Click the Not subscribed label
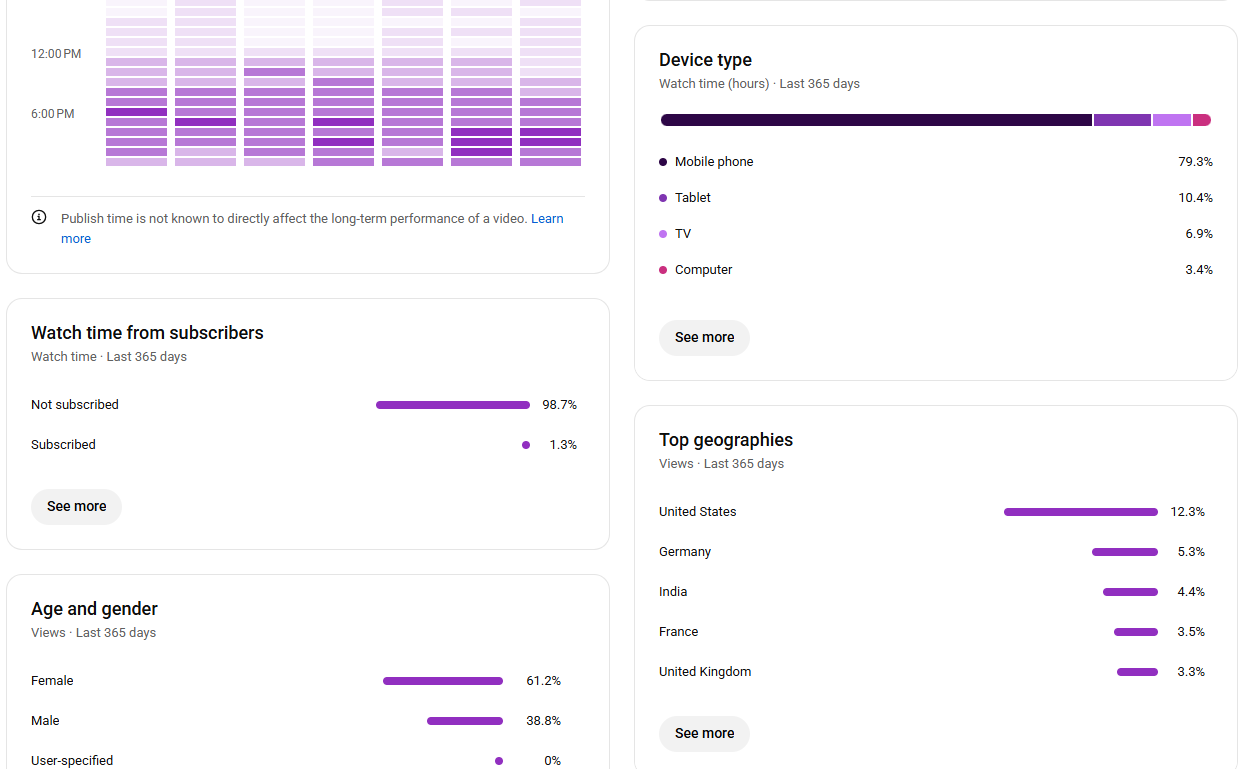This screenshot has height=769, width=1241. (x=75, y=405)
